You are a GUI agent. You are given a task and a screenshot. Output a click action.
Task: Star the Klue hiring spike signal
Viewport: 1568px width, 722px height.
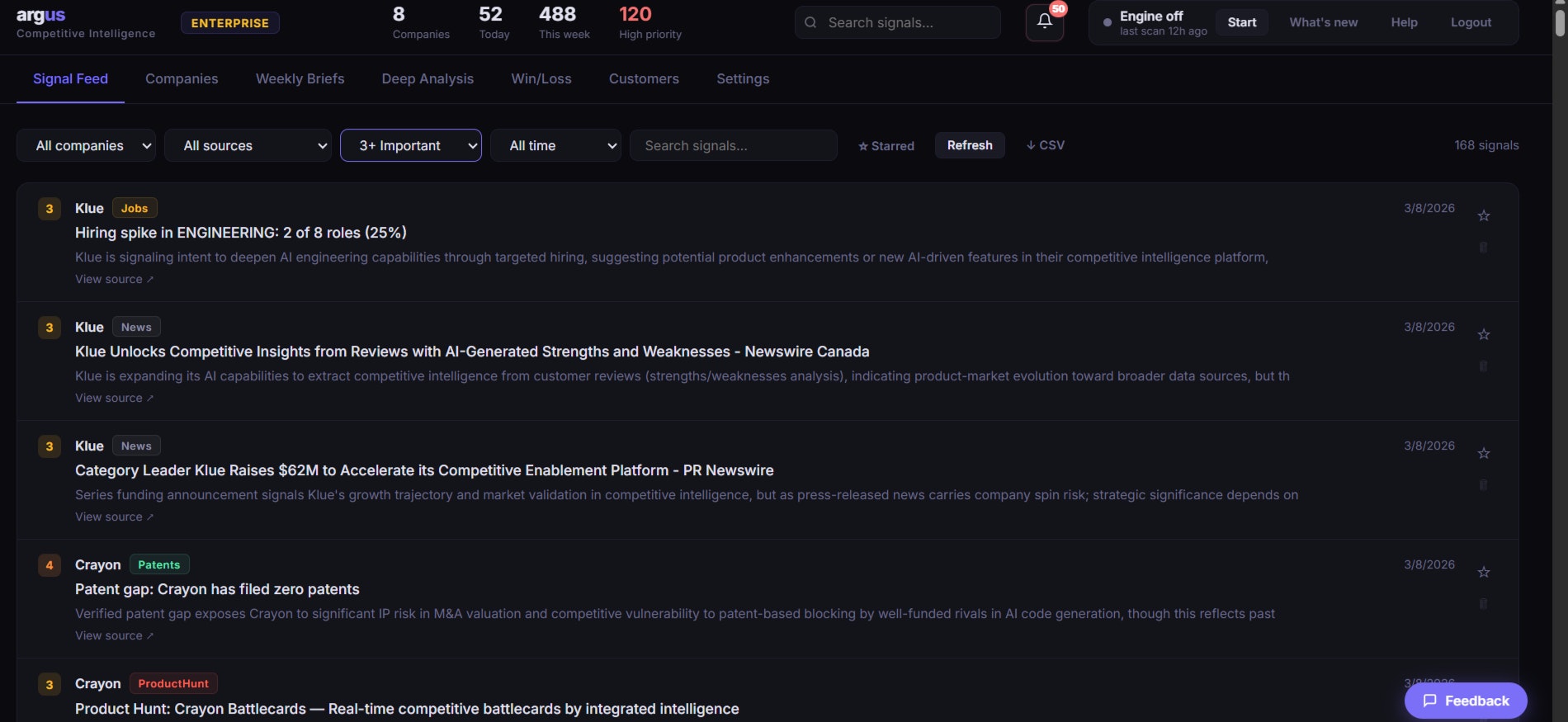pos(1484,215)
